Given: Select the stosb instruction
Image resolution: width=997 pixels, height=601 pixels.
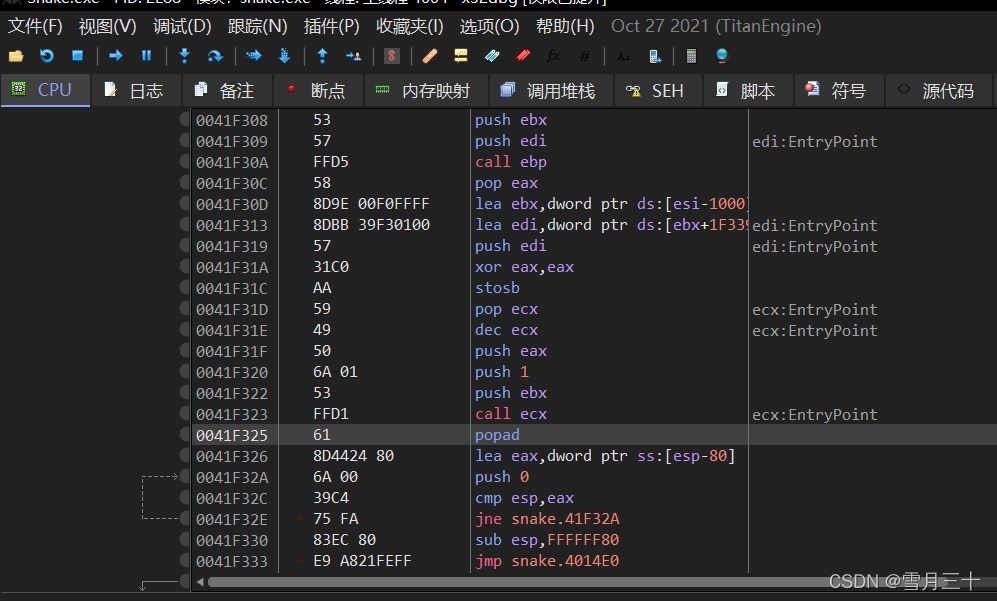Looking at the screenshot, I should pos(497,288).
